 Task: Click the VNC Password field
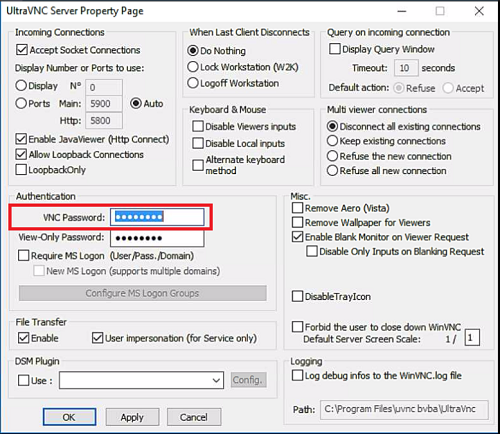click(x=157, y=217)
